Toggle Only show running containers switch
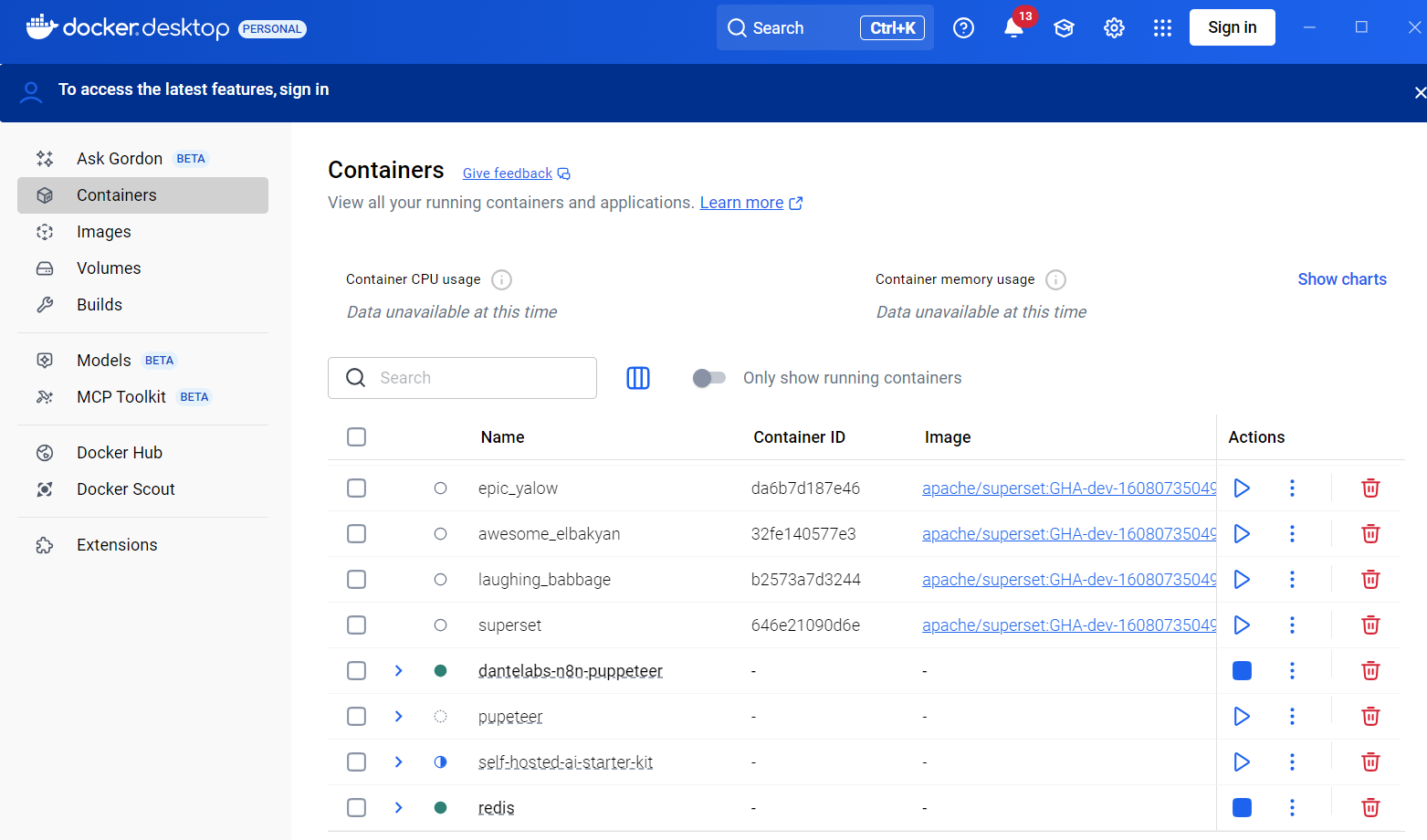1427x840 pixels. 708,378
